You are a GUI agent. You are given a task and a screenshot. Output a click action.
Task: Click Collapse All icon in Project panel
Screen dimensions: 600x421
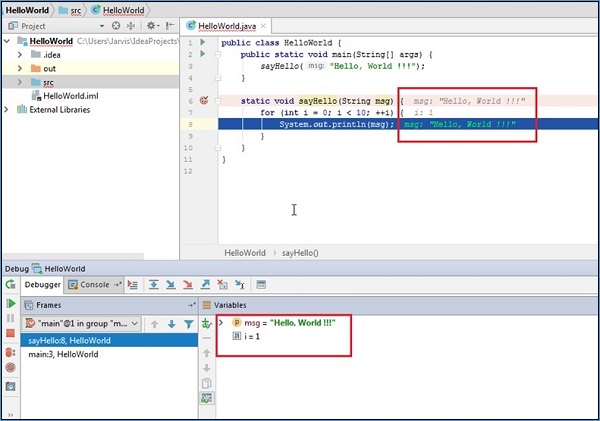pyautogui.click(x=131, y=26)
